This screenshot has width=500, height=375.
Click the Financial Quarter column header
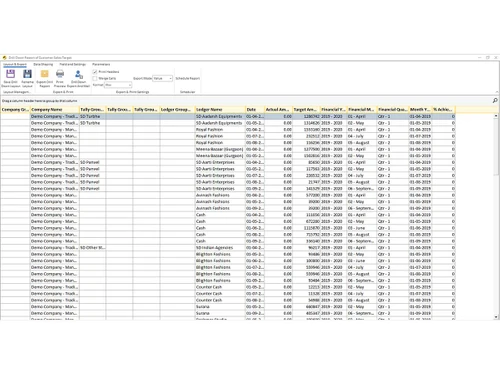click(393, 110)
